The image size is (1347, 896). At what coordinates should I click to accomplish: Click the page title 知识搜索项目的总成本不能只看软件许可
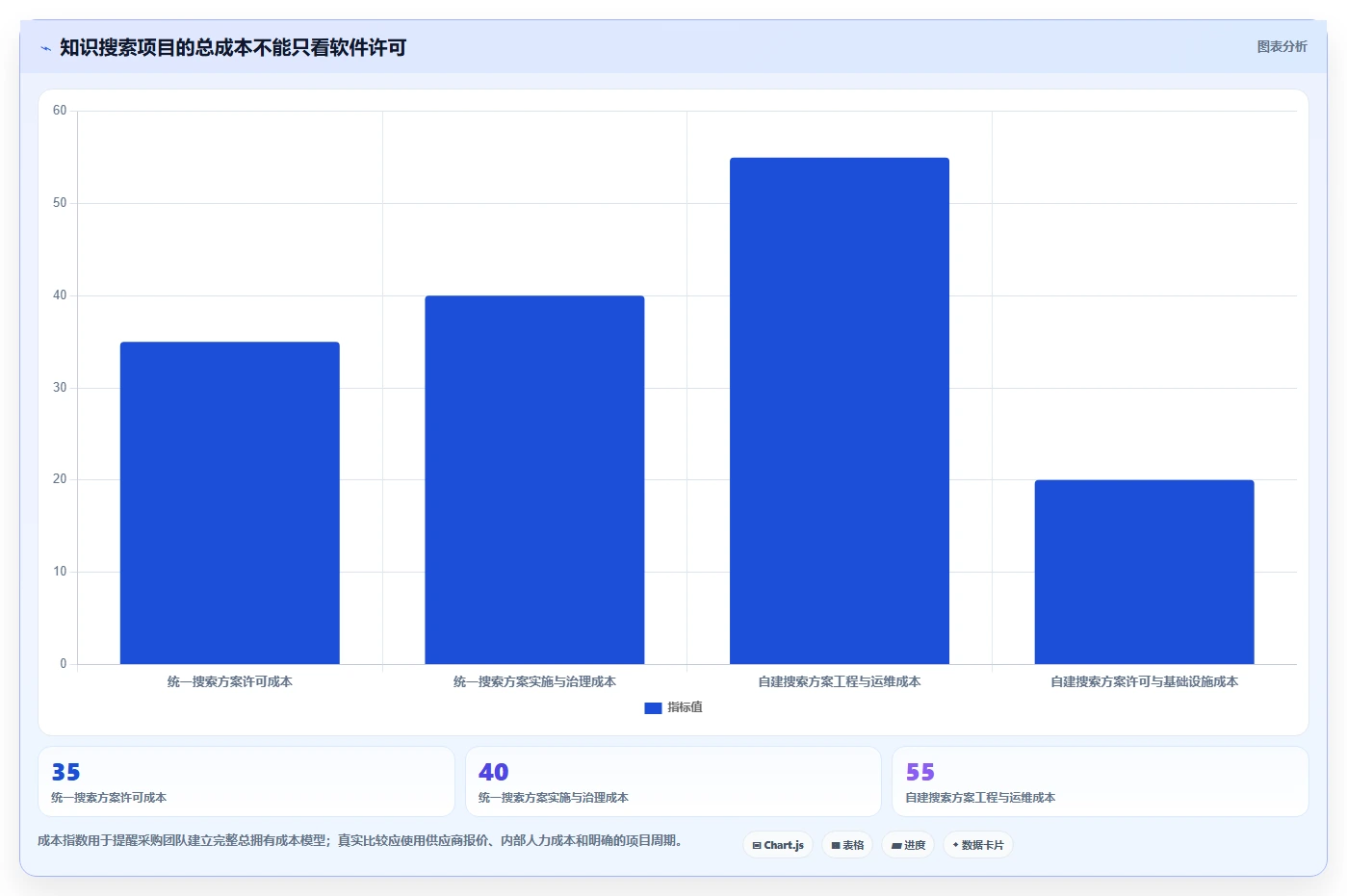click(233, 47)
